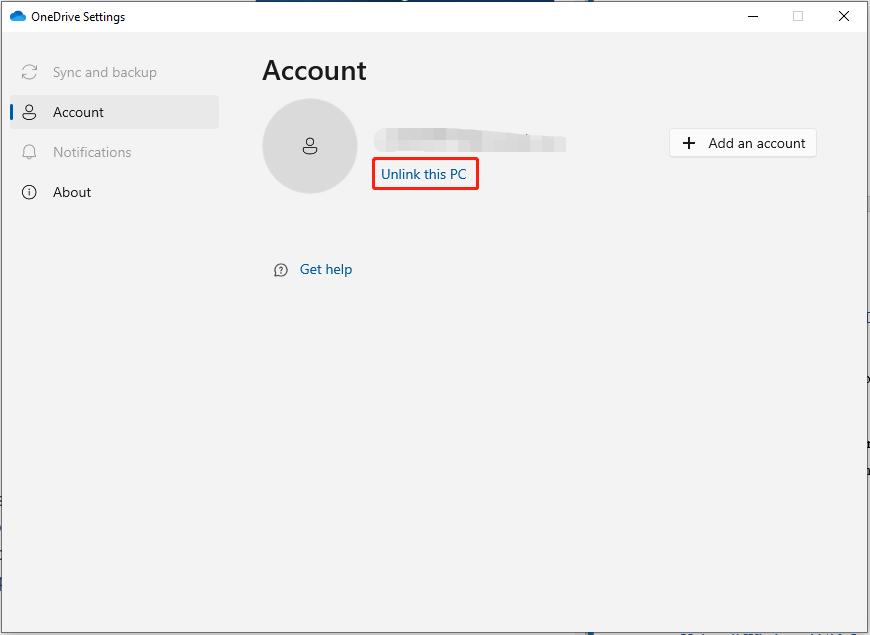Minimize the OneDrive Settings window

[x=752, y=16]
